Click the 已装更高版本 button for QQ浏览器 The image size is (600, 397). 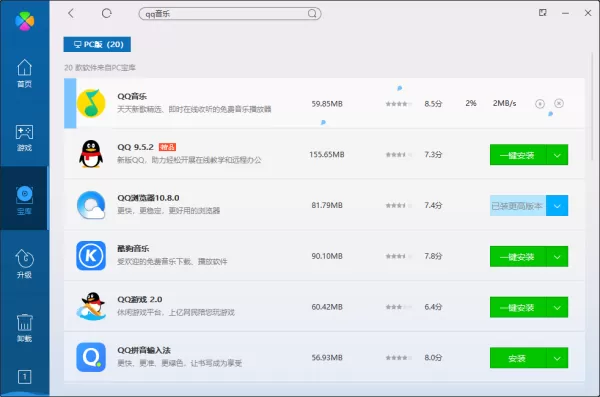click(x=518, y=206)
